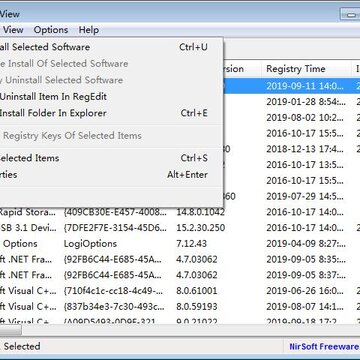
Task: Choose the entry with Alt+Enter shortcut
Action: pos(104,175)
